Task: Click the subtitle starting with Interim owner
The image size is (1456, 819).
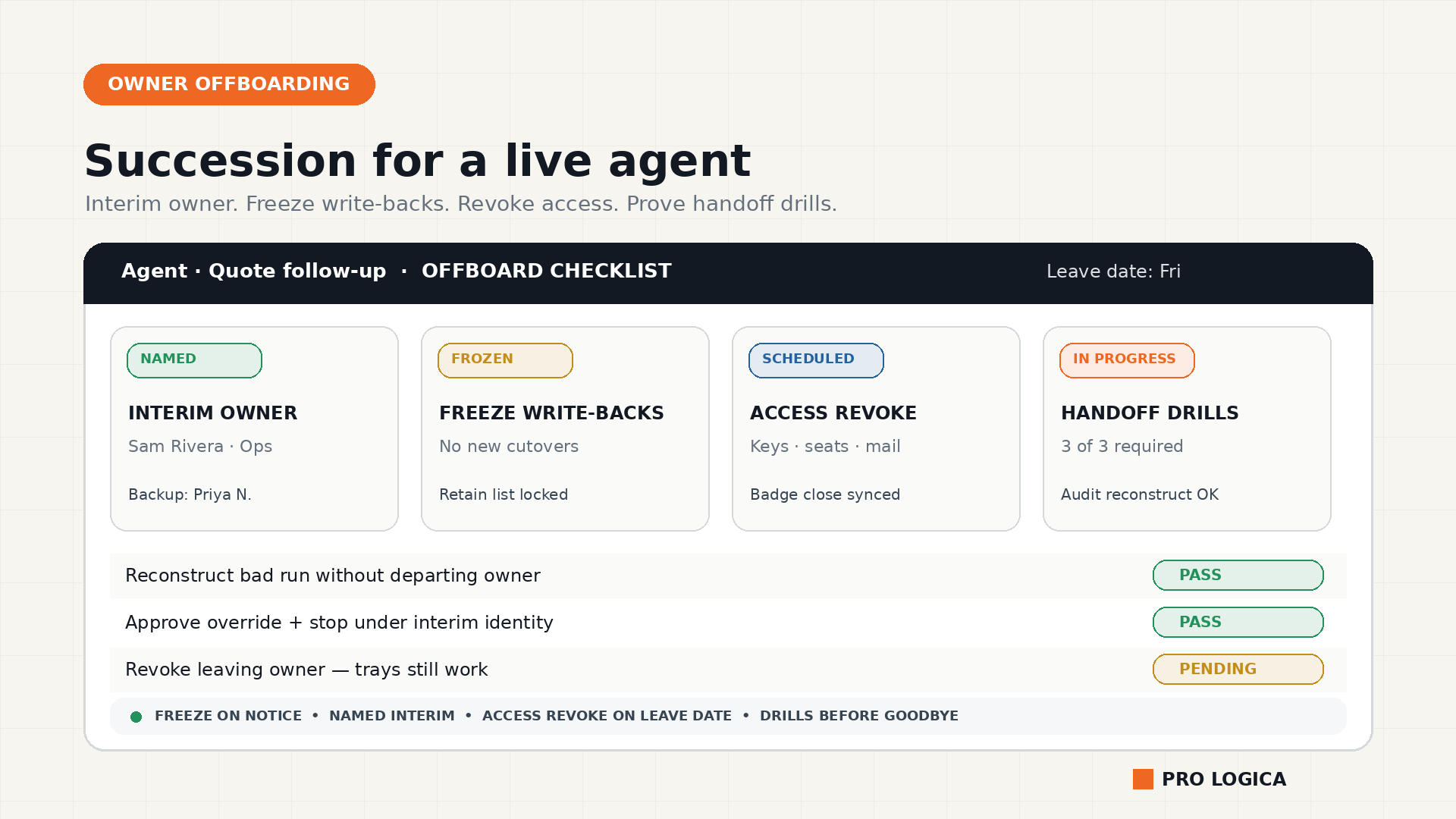Action: click(x=460, y=204)
